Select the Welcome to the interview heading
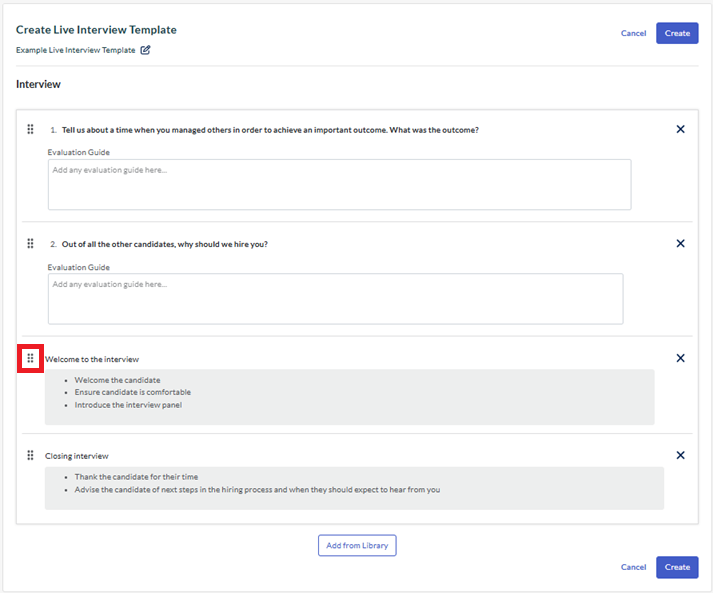713x593 pixels. click(x=92, y=359)
